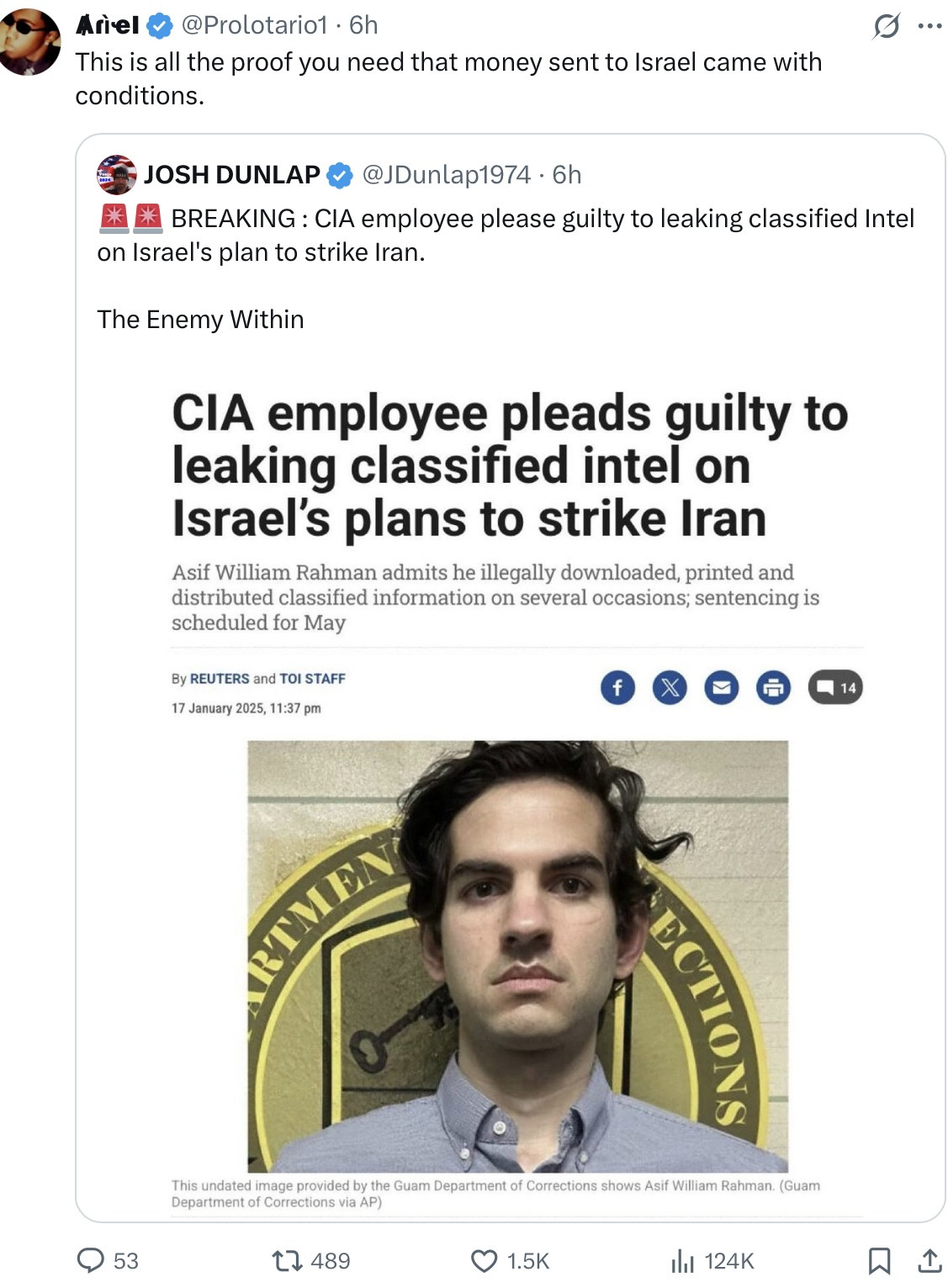The image size is (948, 1288).
Task: Click the Facebook share icon in article
Action: point(617,687)
